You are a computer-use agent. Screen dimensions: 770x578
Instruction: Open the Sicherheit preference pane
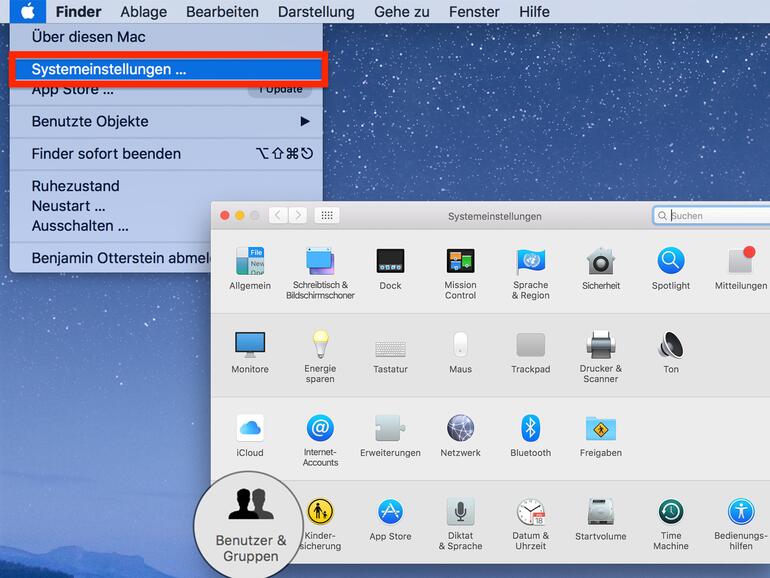pos(601,268)
